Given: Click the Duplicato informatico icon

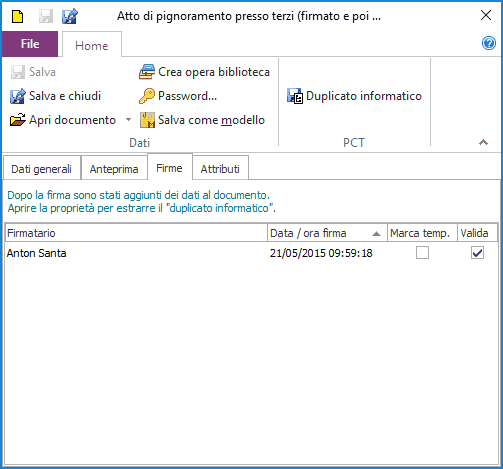Looking at the screenshot, I should coord(295,96).
